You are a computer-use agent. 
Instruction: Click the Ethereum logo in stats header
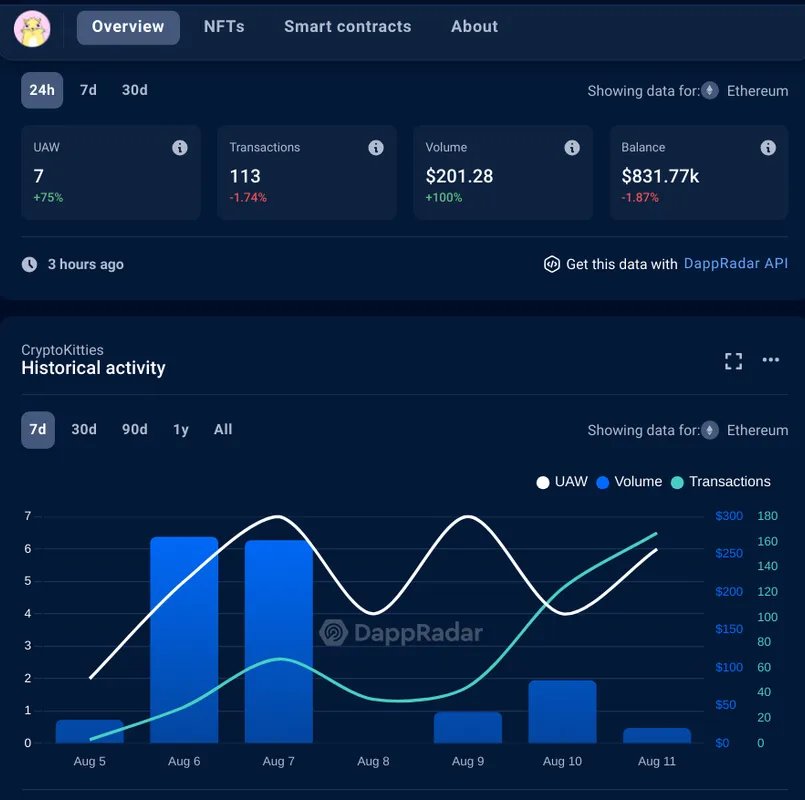click(x=710, y=91)
